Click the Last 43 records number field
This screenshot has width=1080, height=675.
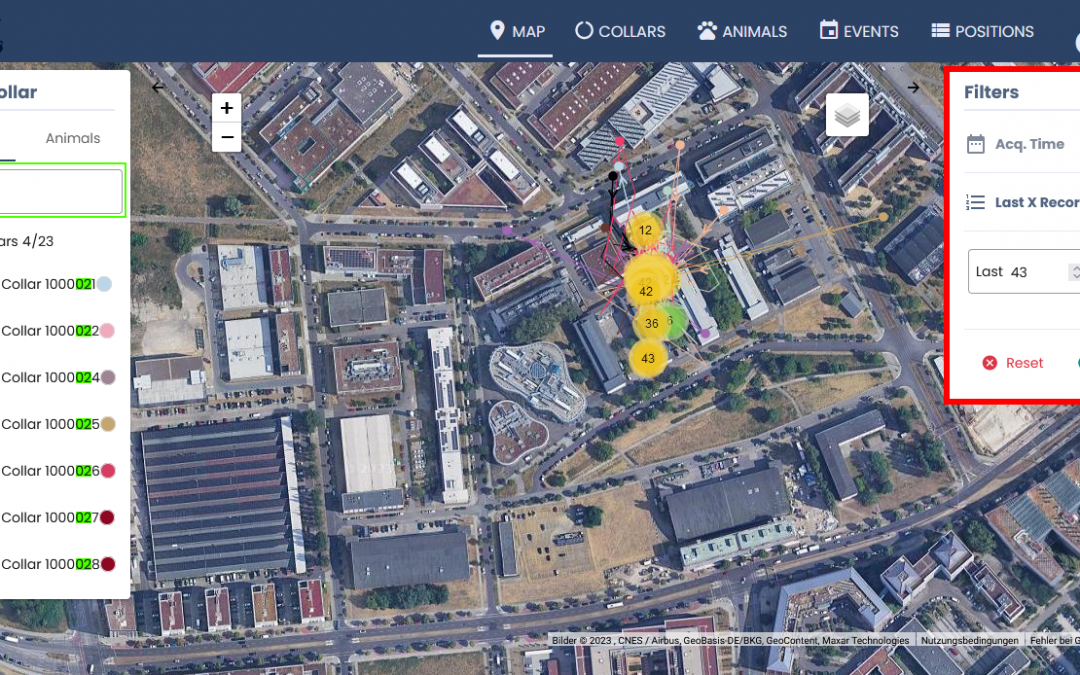click(x=1035, y=272)
